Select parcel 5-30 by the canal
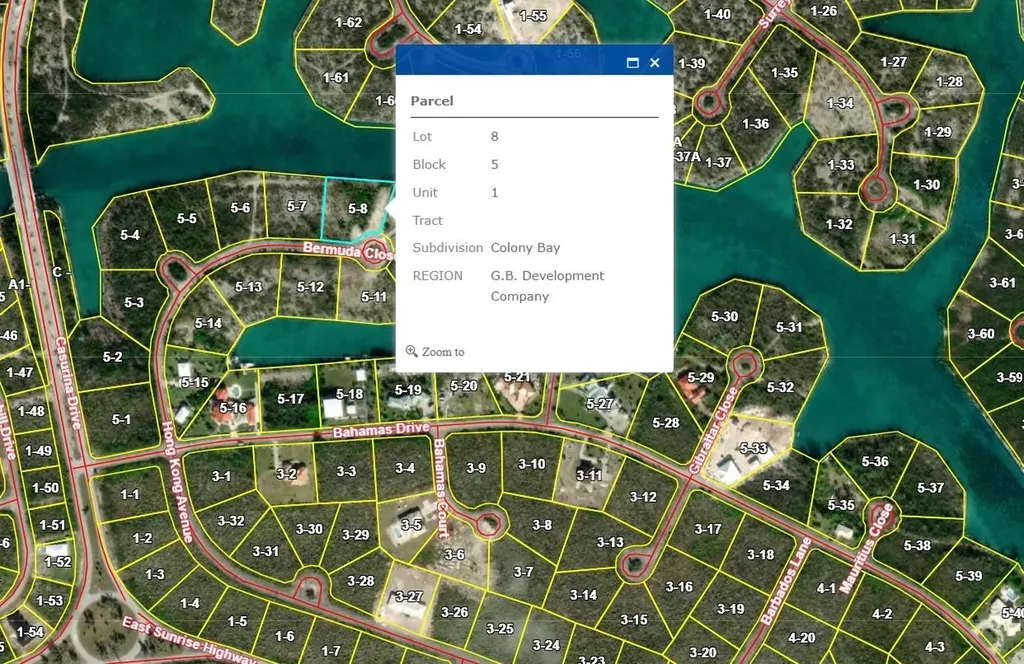 tap(724, 317)
